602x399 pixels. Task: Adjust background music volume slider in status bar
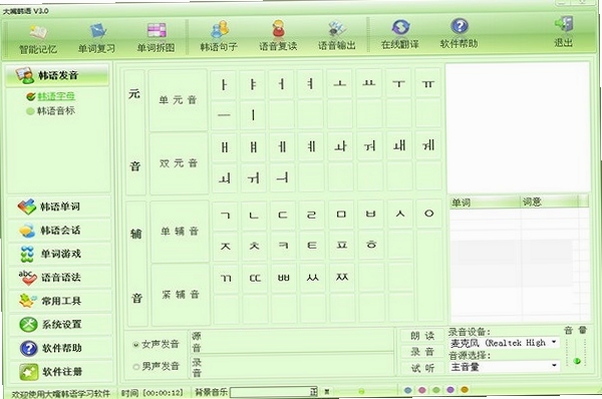click(x=361, y=391)
